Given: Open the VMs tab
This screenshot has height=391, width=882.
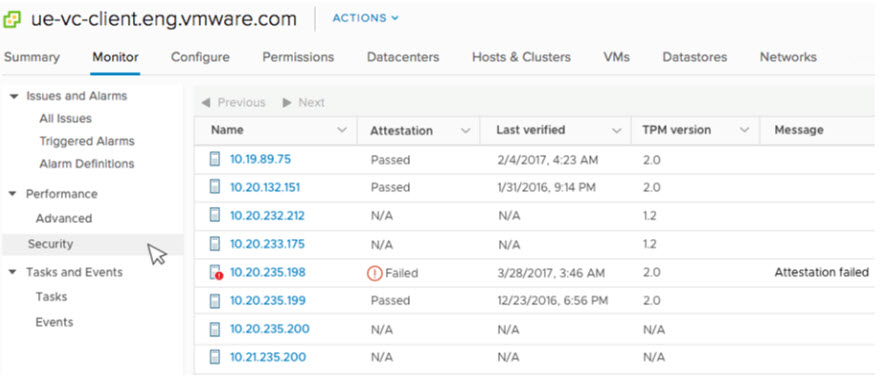Looking at the screenshot, I should 616,57.
